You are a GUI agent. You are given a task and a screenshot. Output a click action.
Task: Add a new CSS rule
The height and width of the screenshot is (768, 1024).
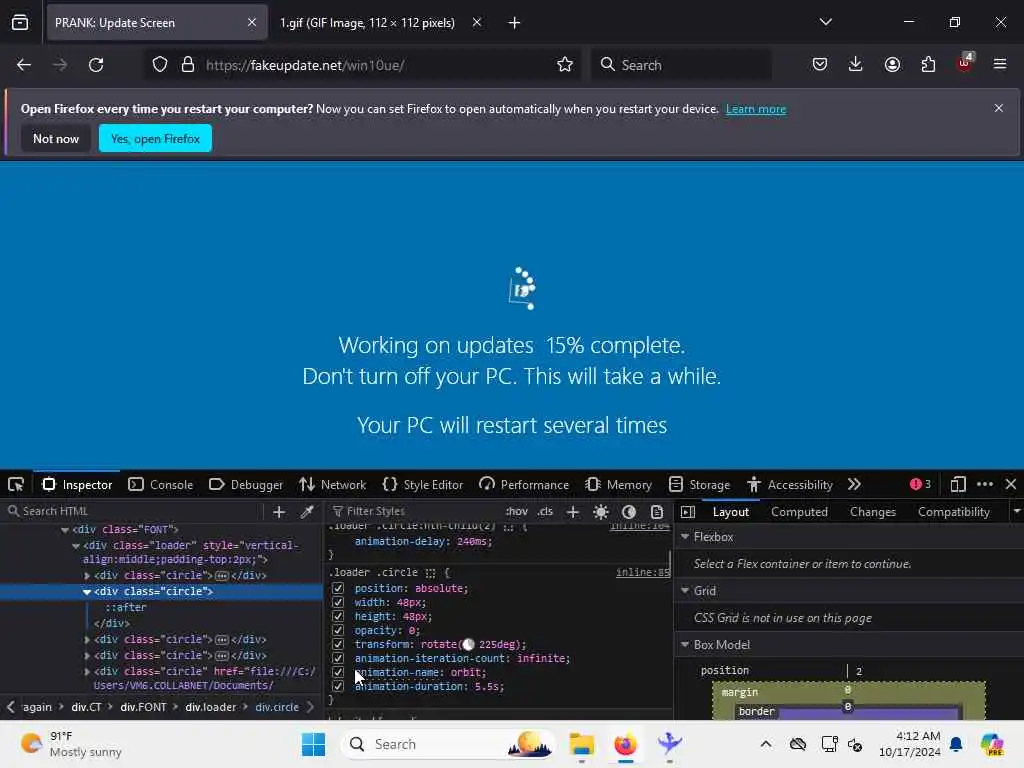point(573,512)
